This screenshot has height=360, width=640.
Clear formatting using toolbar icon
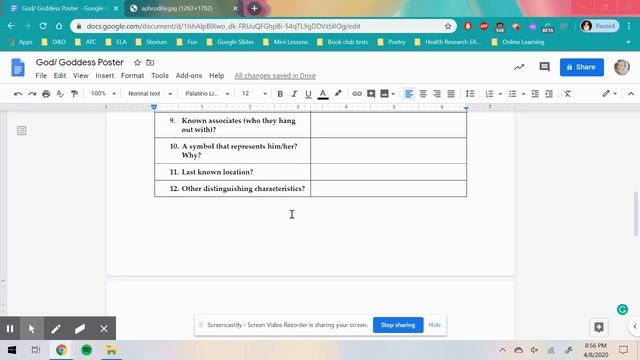[567, 93]
